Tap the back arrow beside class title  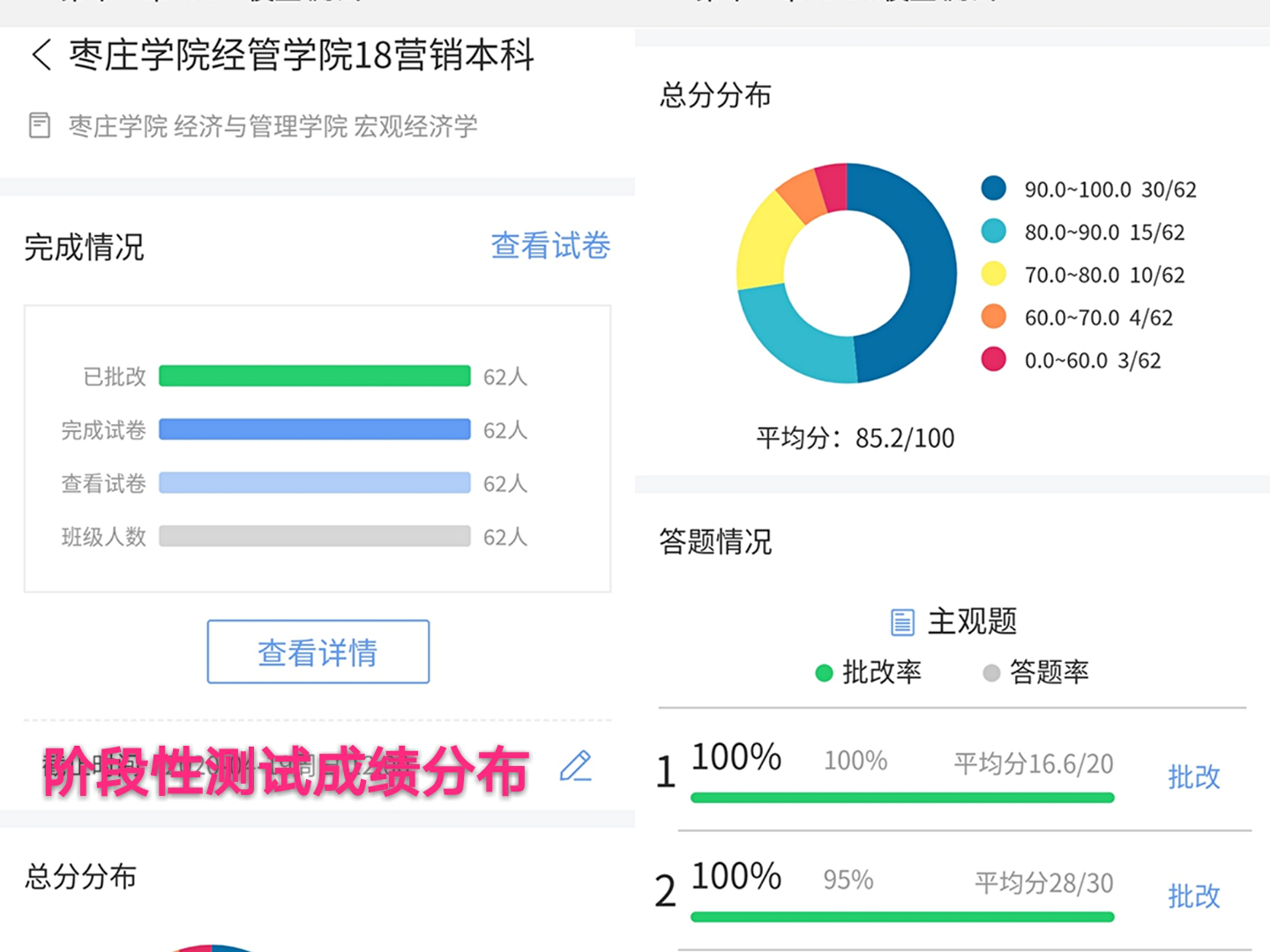(41, 55)
